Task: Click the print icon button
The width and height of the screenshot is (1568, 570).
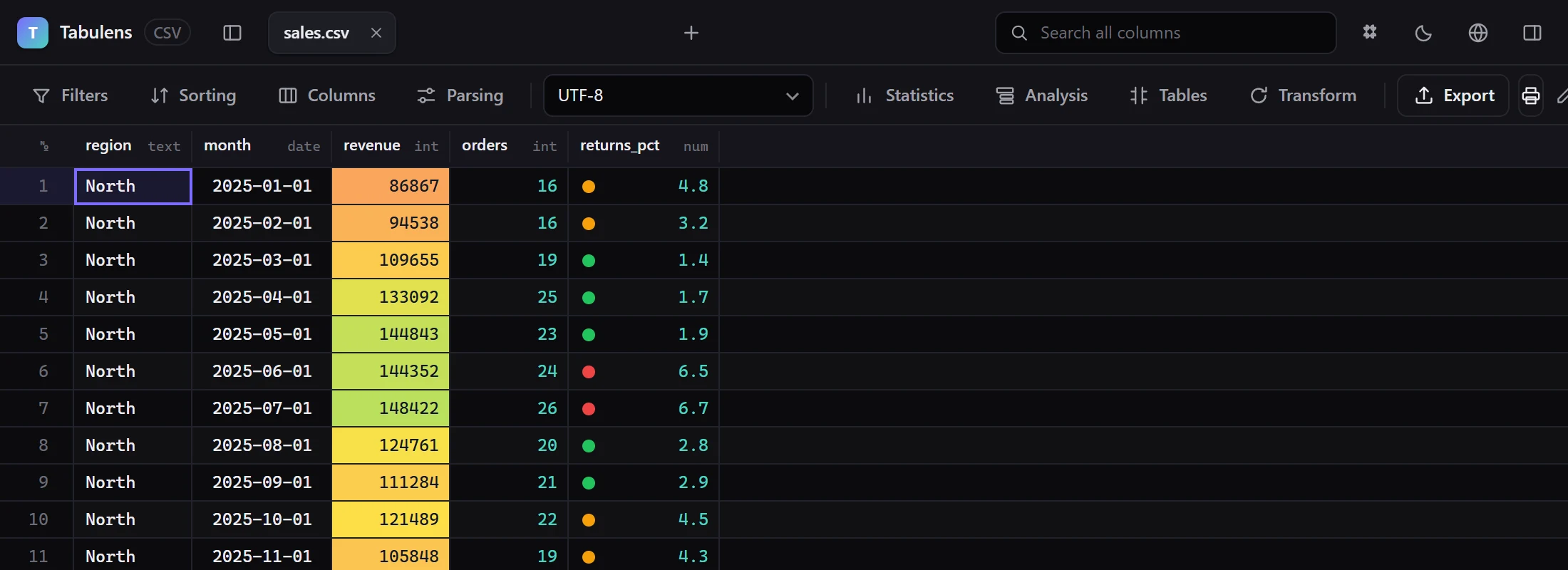Action: [x=1531, y=95]
